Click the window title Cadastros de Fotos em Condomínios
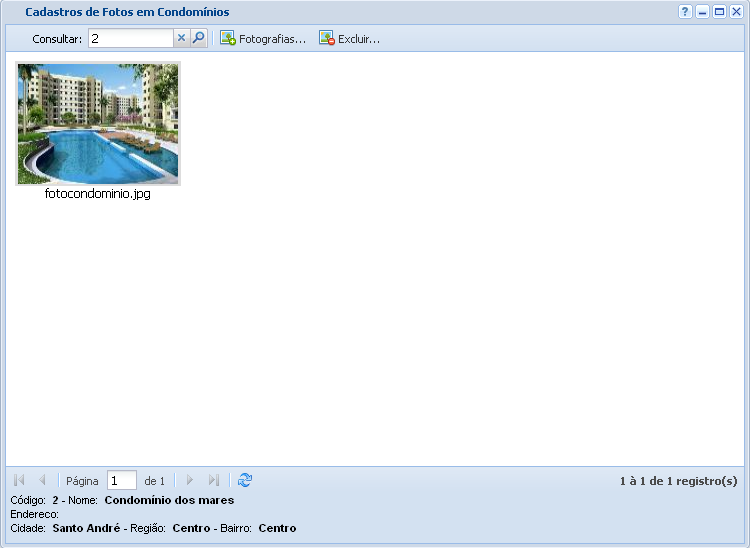This screenshot has width=750, height=548. (x=127, y=12)
